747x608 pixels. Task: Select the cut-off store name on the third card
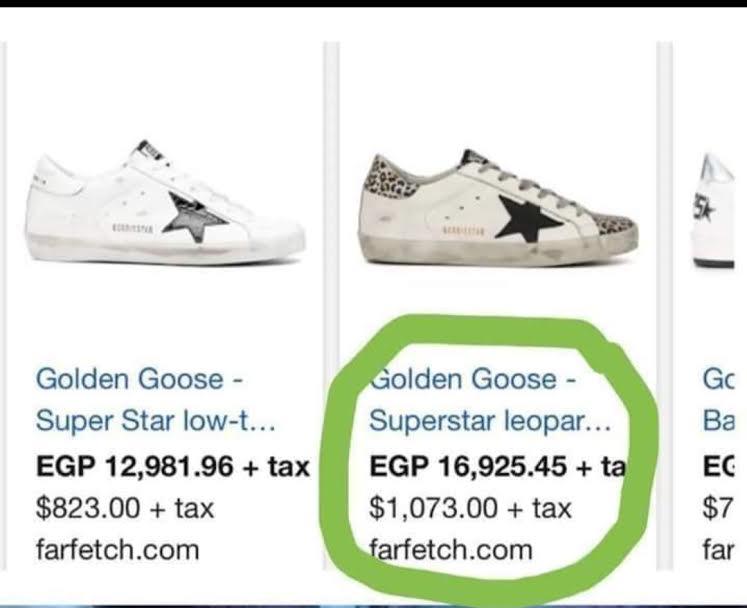click(717, 549)
